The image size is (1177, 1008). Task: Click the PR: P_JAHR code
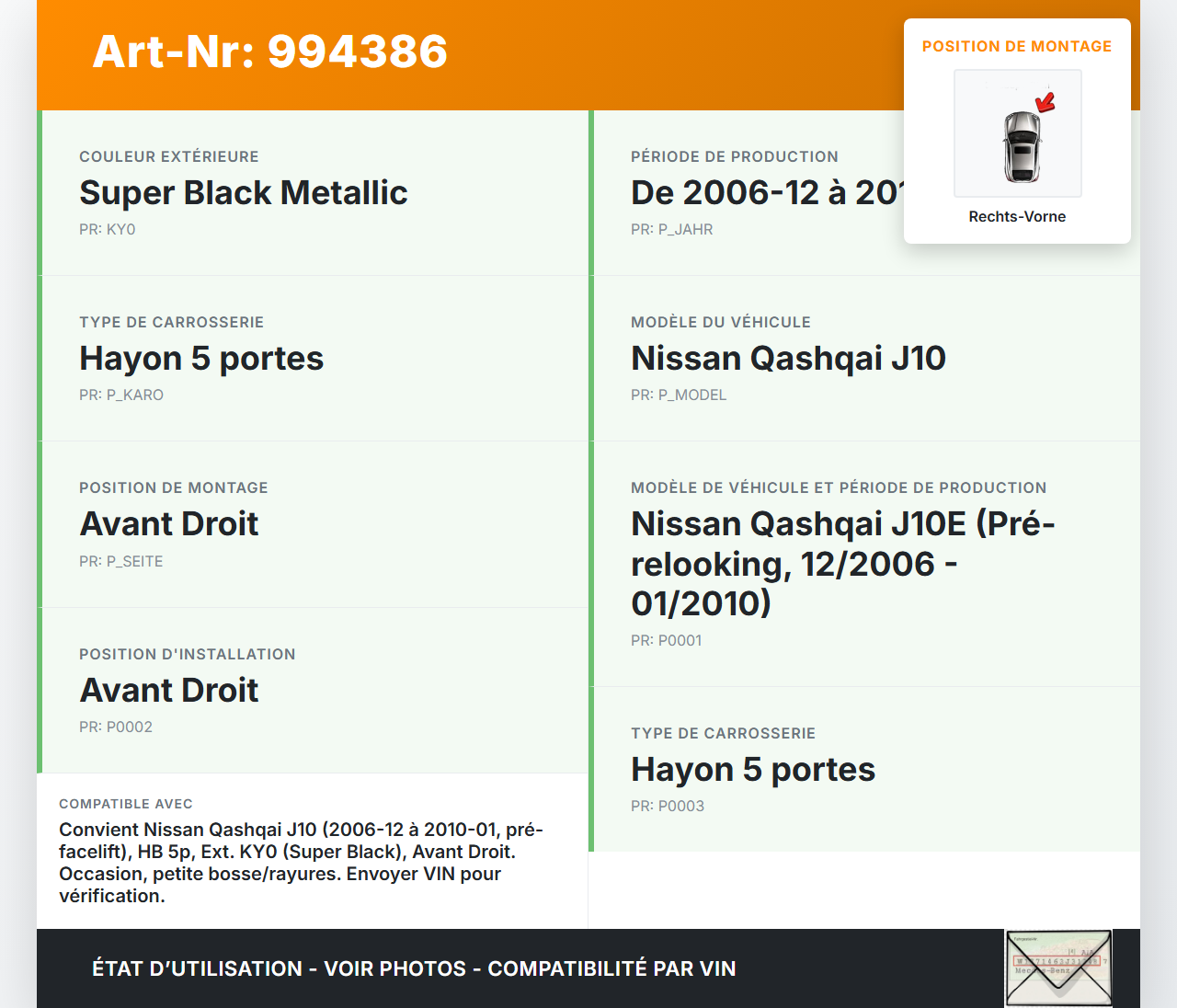tap(671, 229)
